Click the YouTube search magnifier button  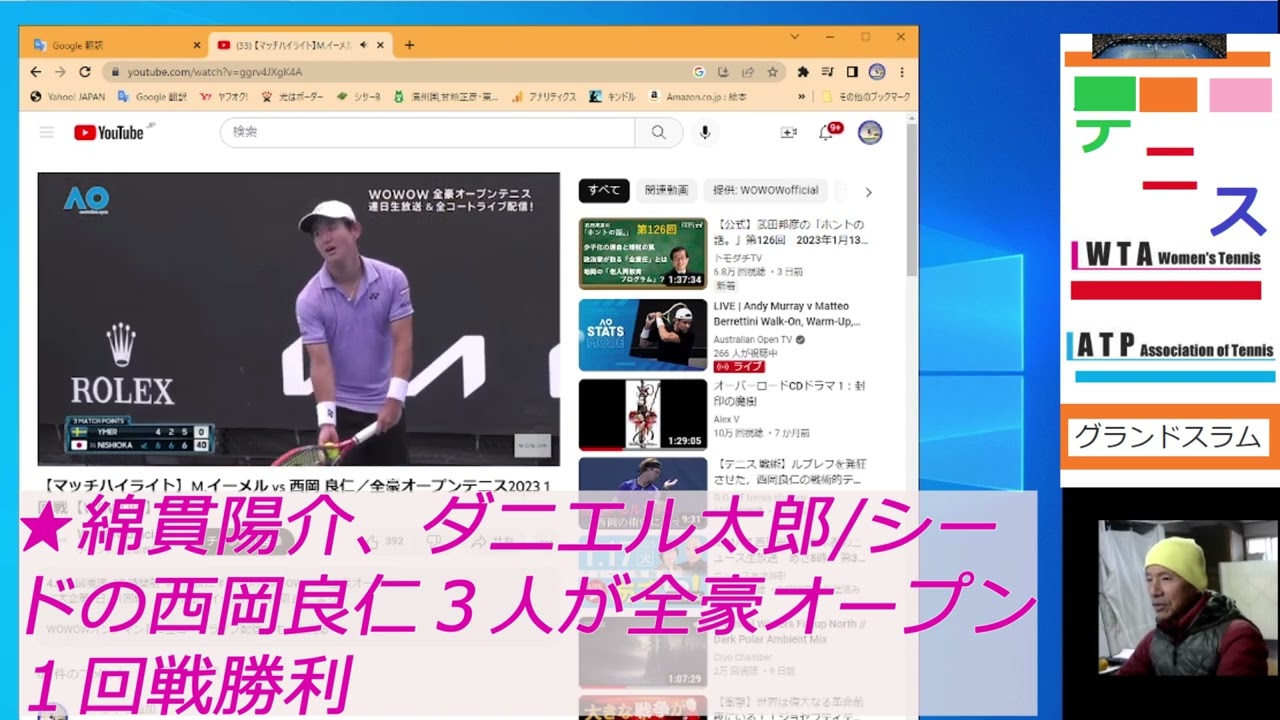point(658,132)
